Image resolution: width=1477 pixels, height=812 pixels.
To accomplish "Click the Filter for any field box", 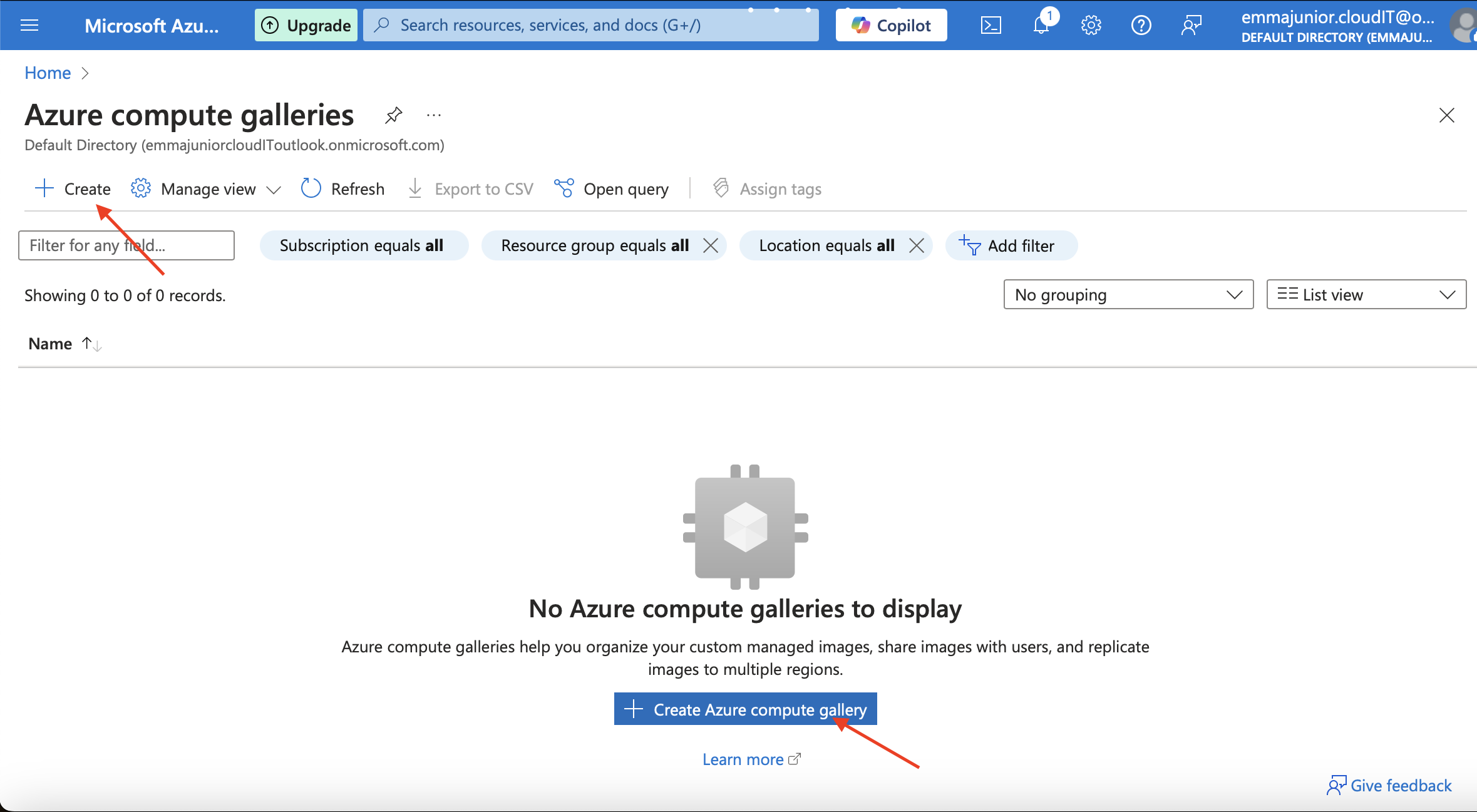I will coord(126,245).
